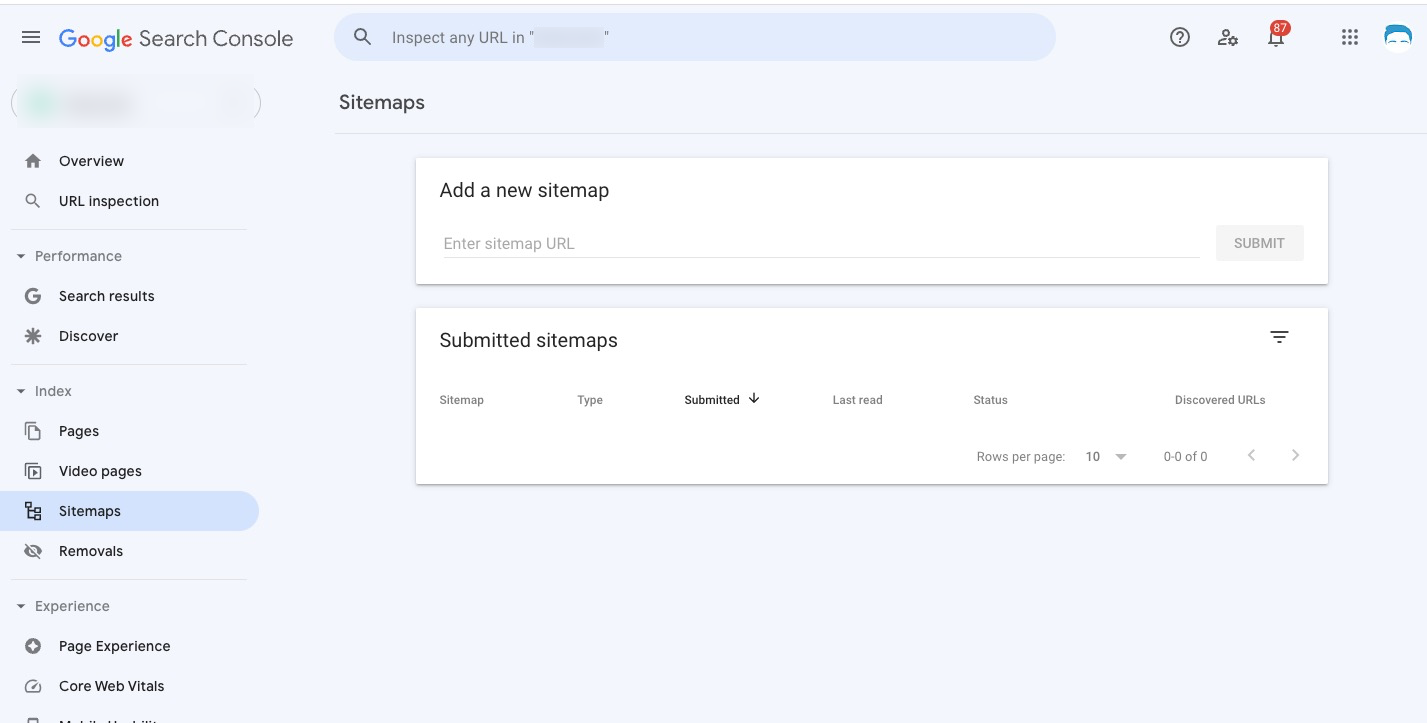Click the Pages icon under Index

point(33,430)
